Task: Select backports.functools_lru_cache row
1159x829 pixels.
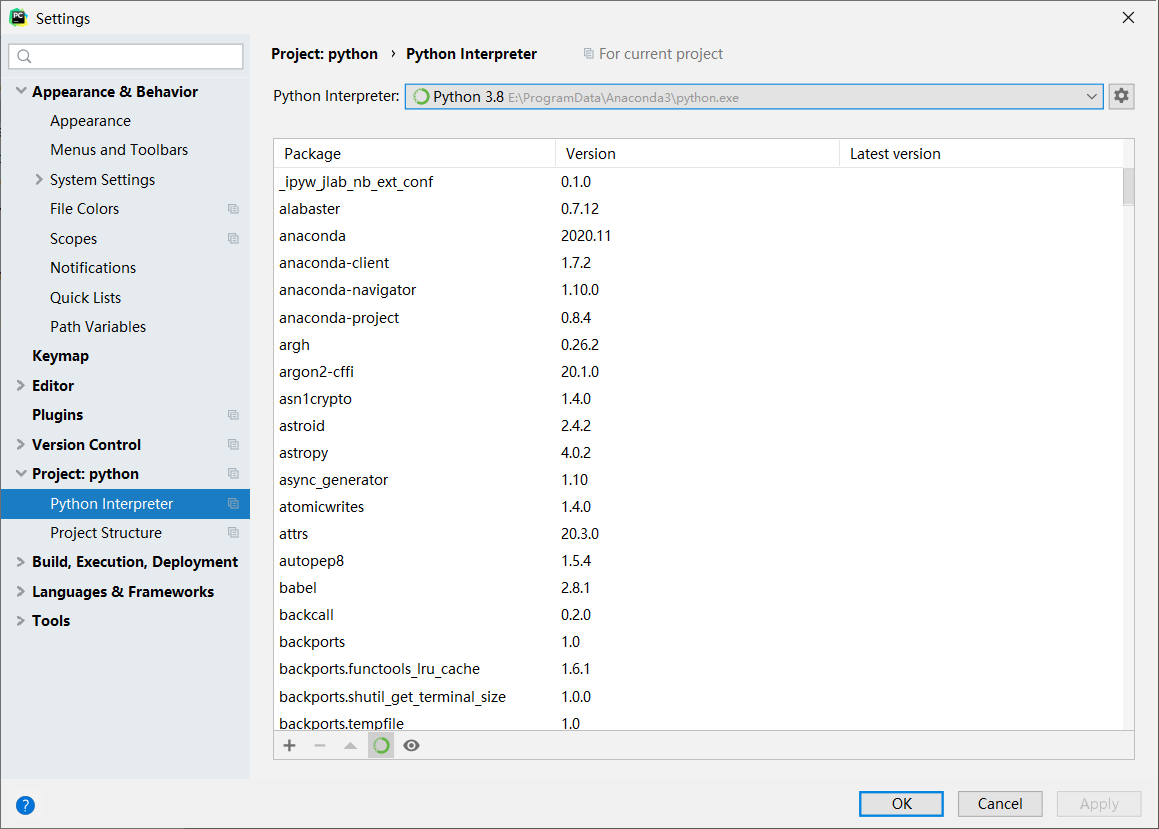Action: click(699, 669)
